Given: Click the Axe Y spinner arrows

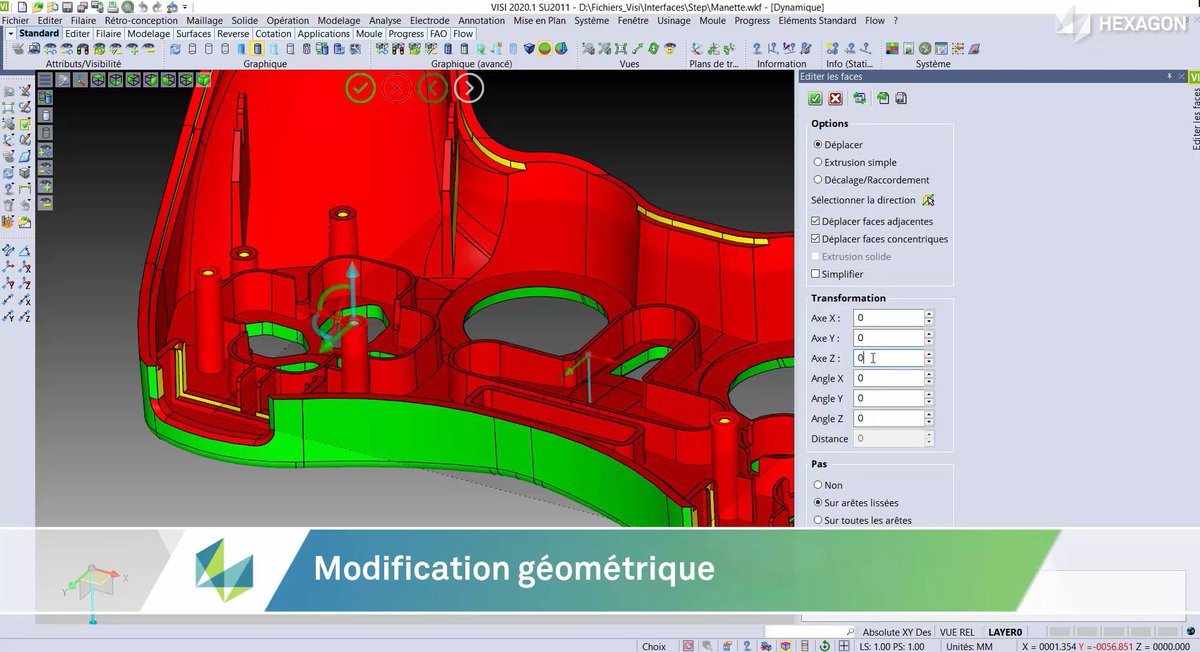Looking at the screenshot, I should click(x=929, y=338).
